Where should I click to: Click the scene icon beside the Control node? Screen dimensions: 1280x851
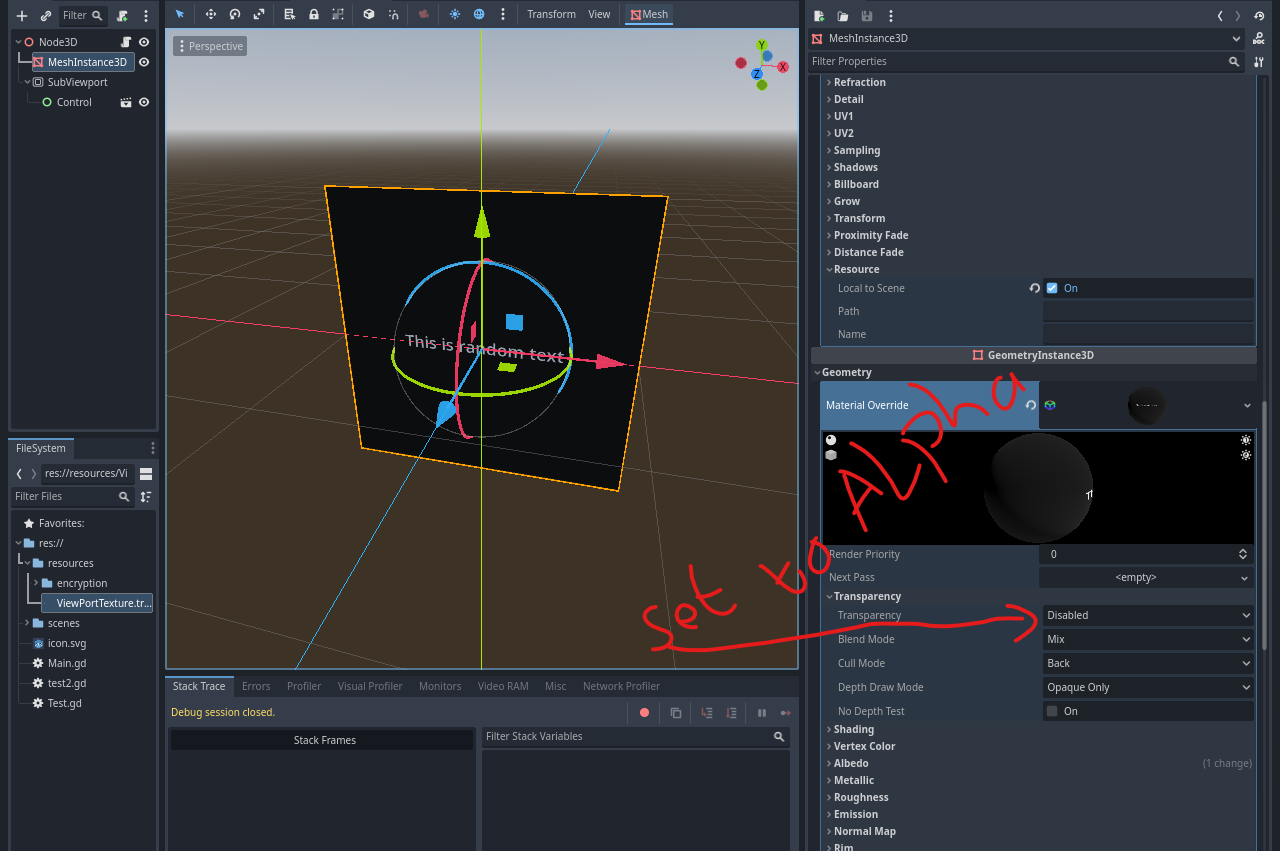pyautogui.click(x=127, y=102)
